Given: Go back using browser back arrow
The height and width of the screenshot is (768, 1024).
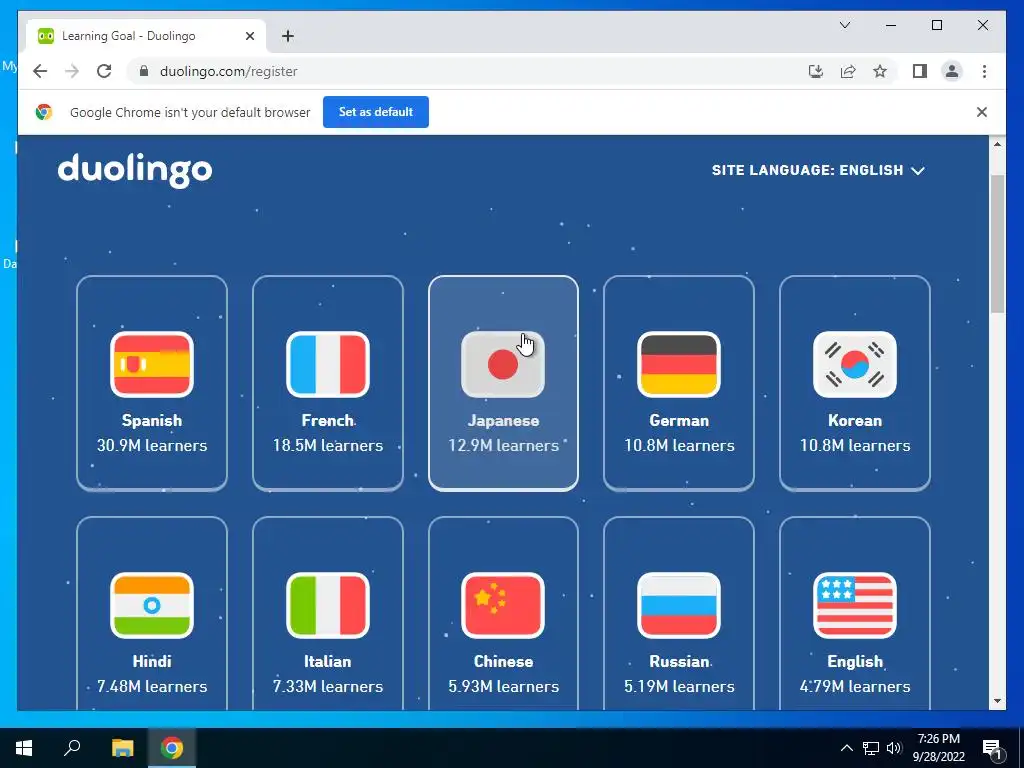Looking at the screenshot, I should point(40,71).
